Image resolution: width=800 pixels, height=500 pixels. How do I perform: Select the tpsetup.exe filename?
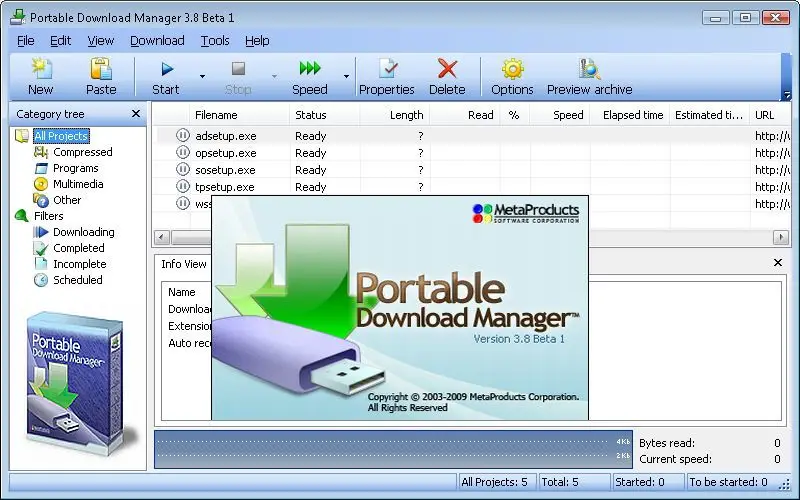[224, 187]
